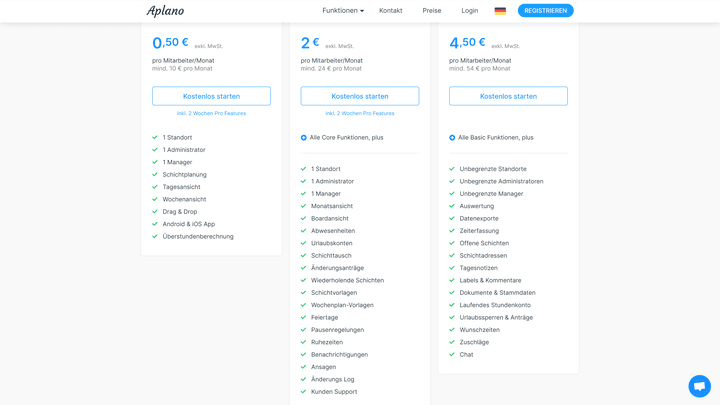Image resolution: width=720 pixels, height=405 pixels.
Task: Click the Aplano logo
Action: click(165, 11)
